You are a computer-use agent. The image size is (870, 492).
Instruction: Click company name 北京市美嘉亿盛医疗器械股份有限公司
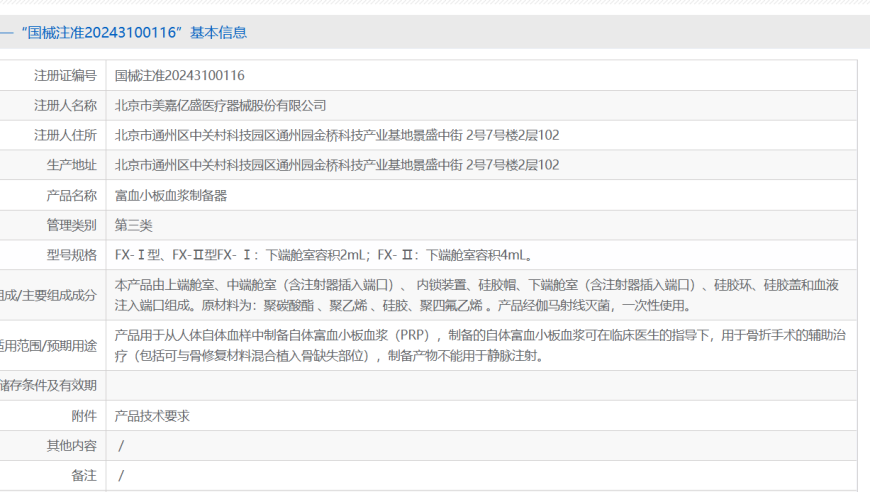pos(220,105)
